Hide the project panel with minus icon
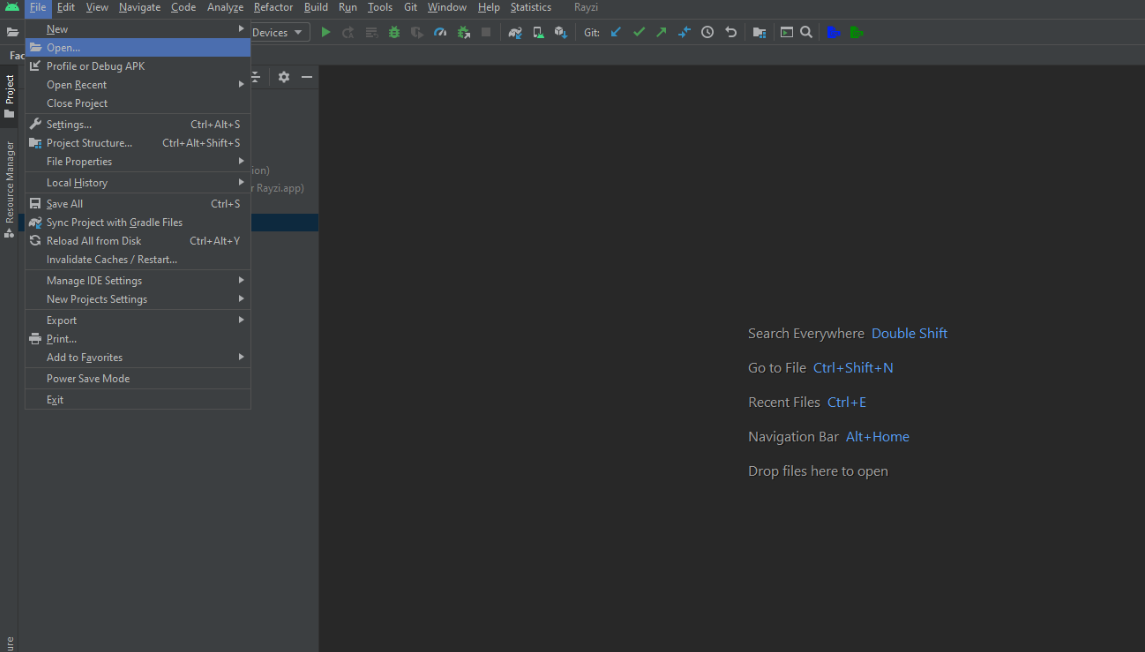The image size is (1145, 652). (x=307, y=77)
